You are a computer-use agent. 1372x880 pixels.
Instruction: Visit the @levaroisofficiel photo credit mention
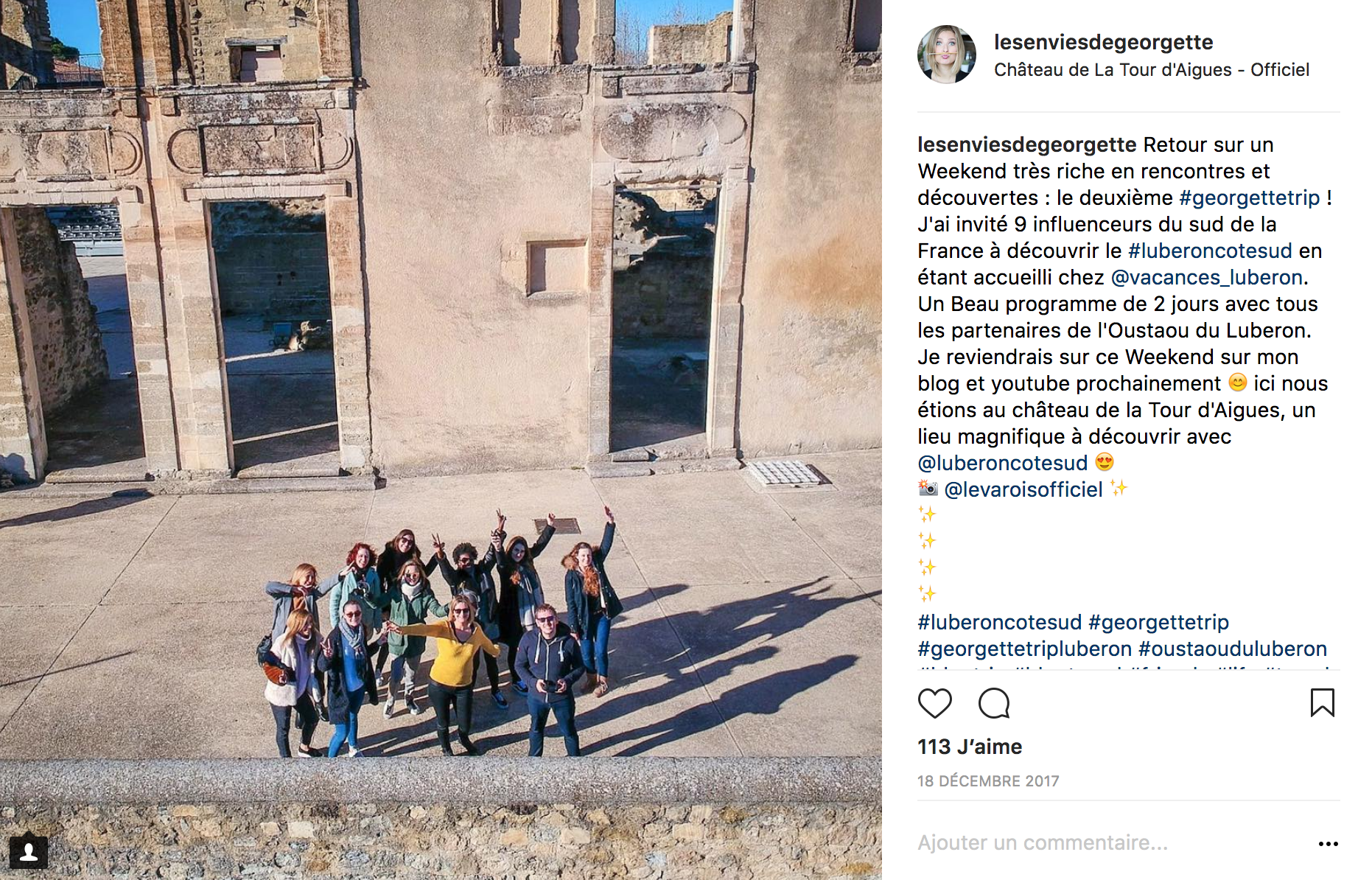click(1023, 489)
